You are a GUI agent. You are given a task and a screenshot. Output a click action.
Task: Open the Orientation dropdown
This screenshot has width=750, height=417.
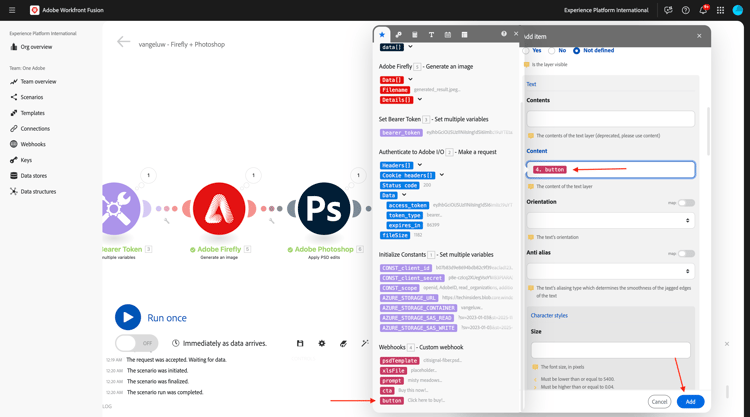610,220
